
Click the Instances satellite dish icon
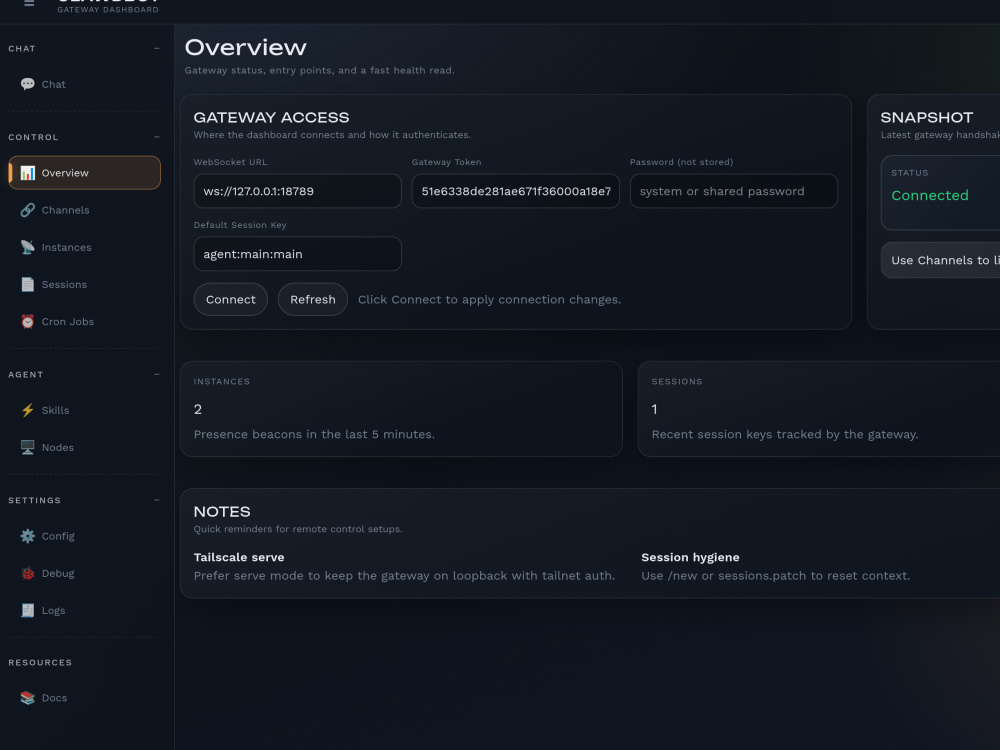27,247
